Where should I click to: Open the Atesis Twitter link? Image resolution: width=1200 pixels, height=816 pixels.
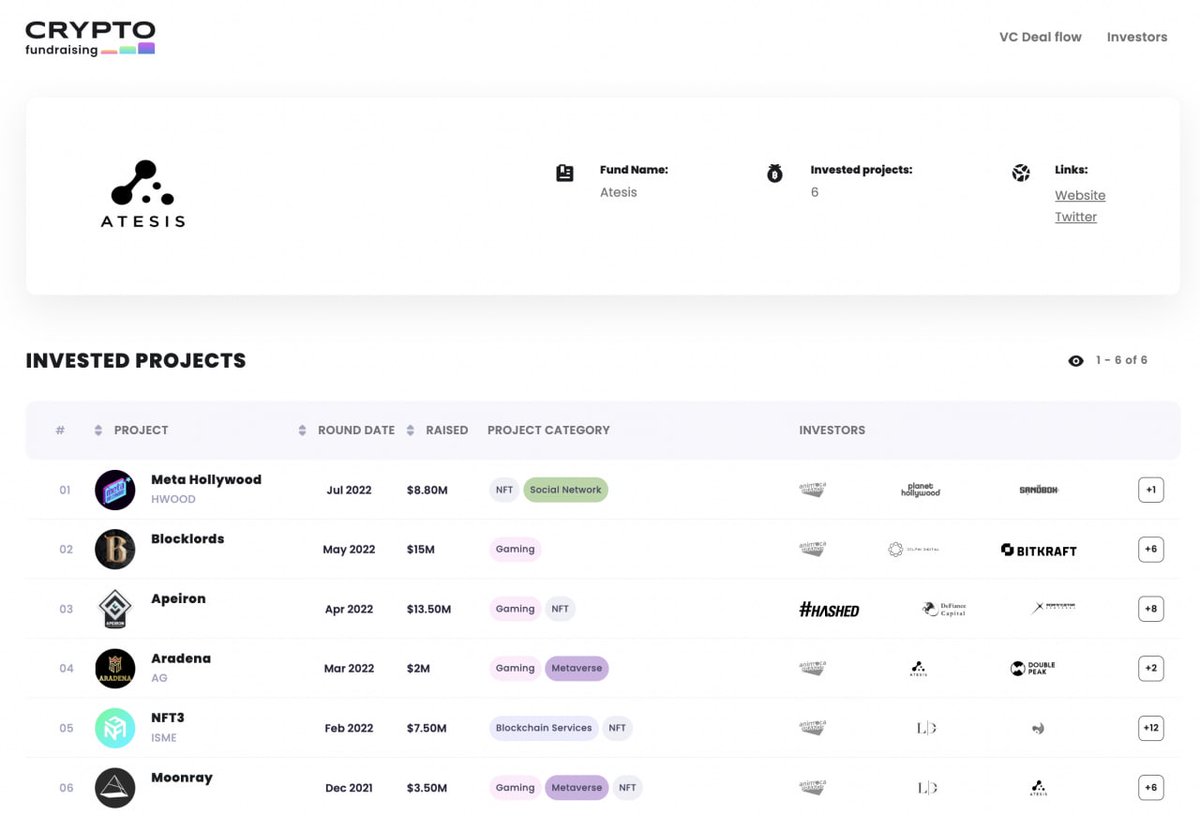[x=1075, y=217]
